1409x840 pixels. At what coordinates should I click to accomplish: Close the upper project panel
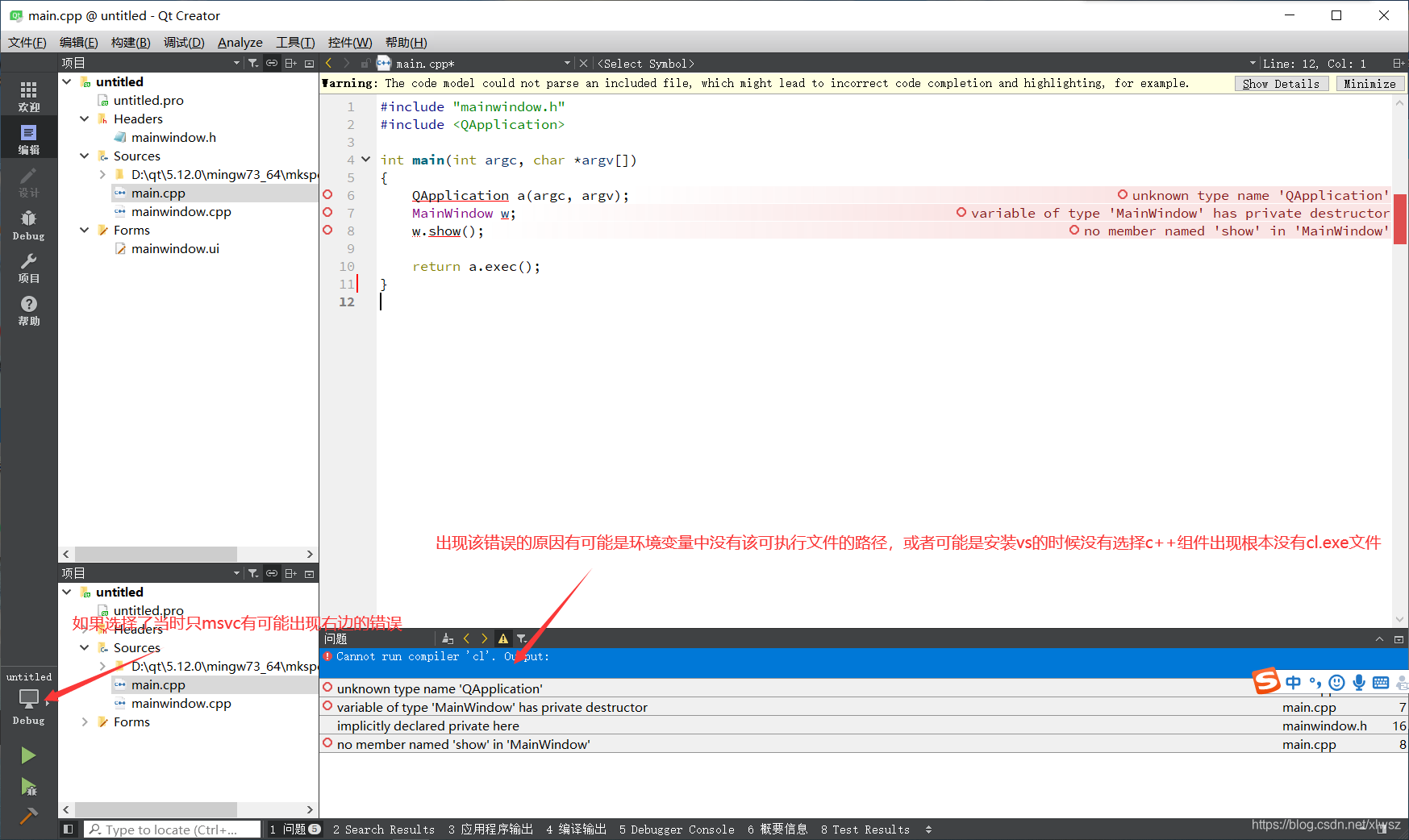[x=309, y=63]
